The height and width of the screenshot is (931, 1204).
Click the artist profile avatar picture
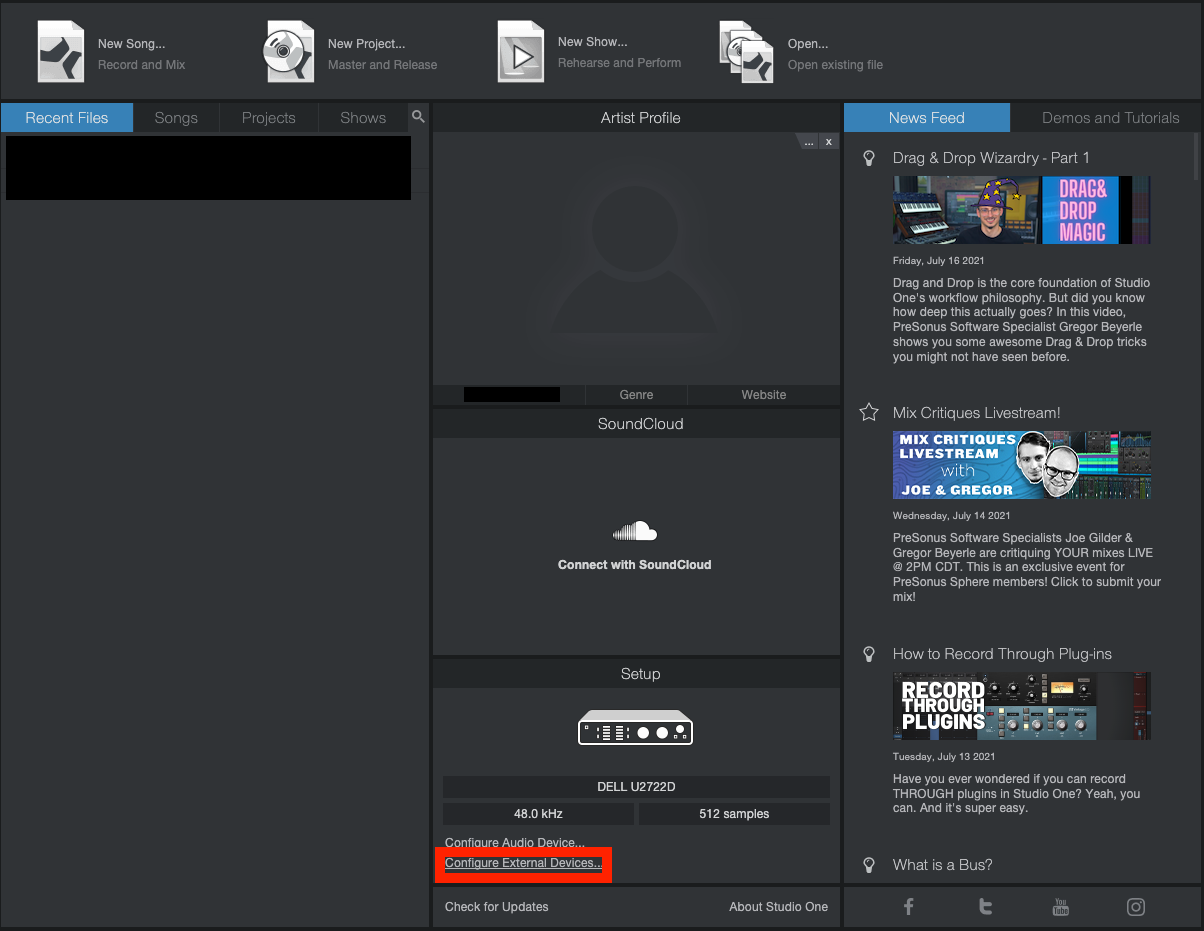636,258
